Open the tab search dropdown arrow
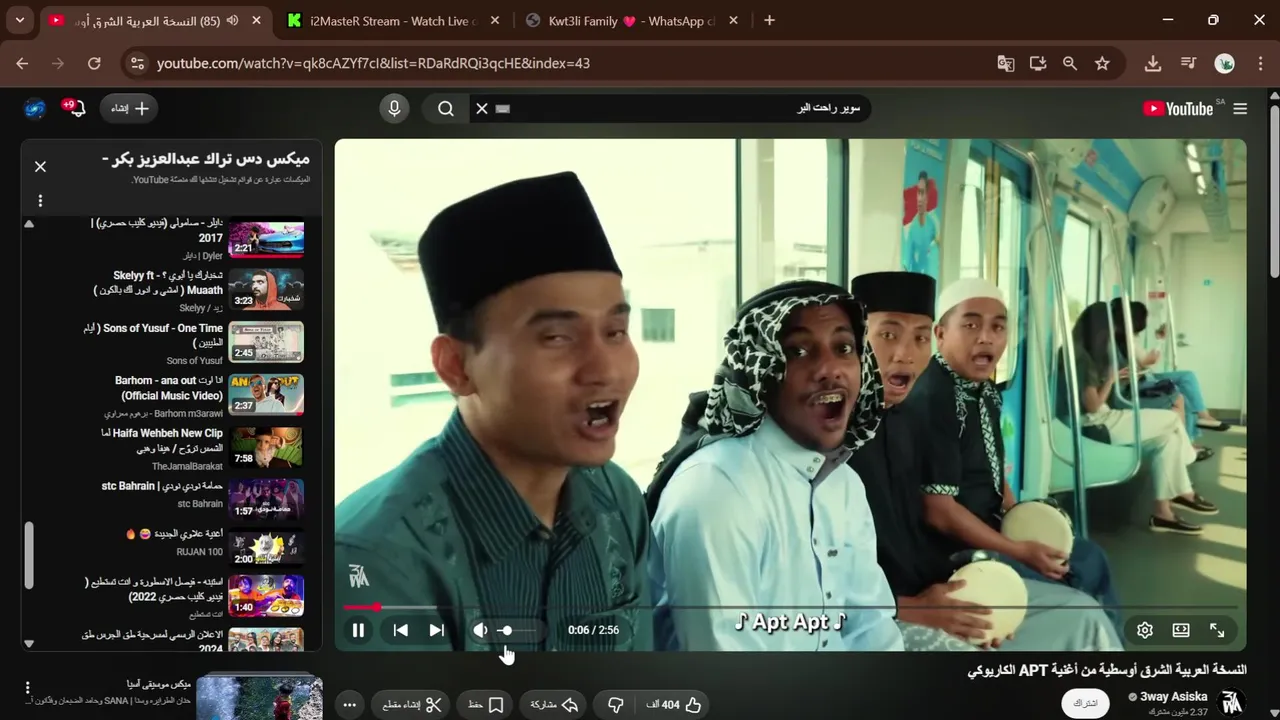Viewport: 1280px width, 720px height. [20, 20]
